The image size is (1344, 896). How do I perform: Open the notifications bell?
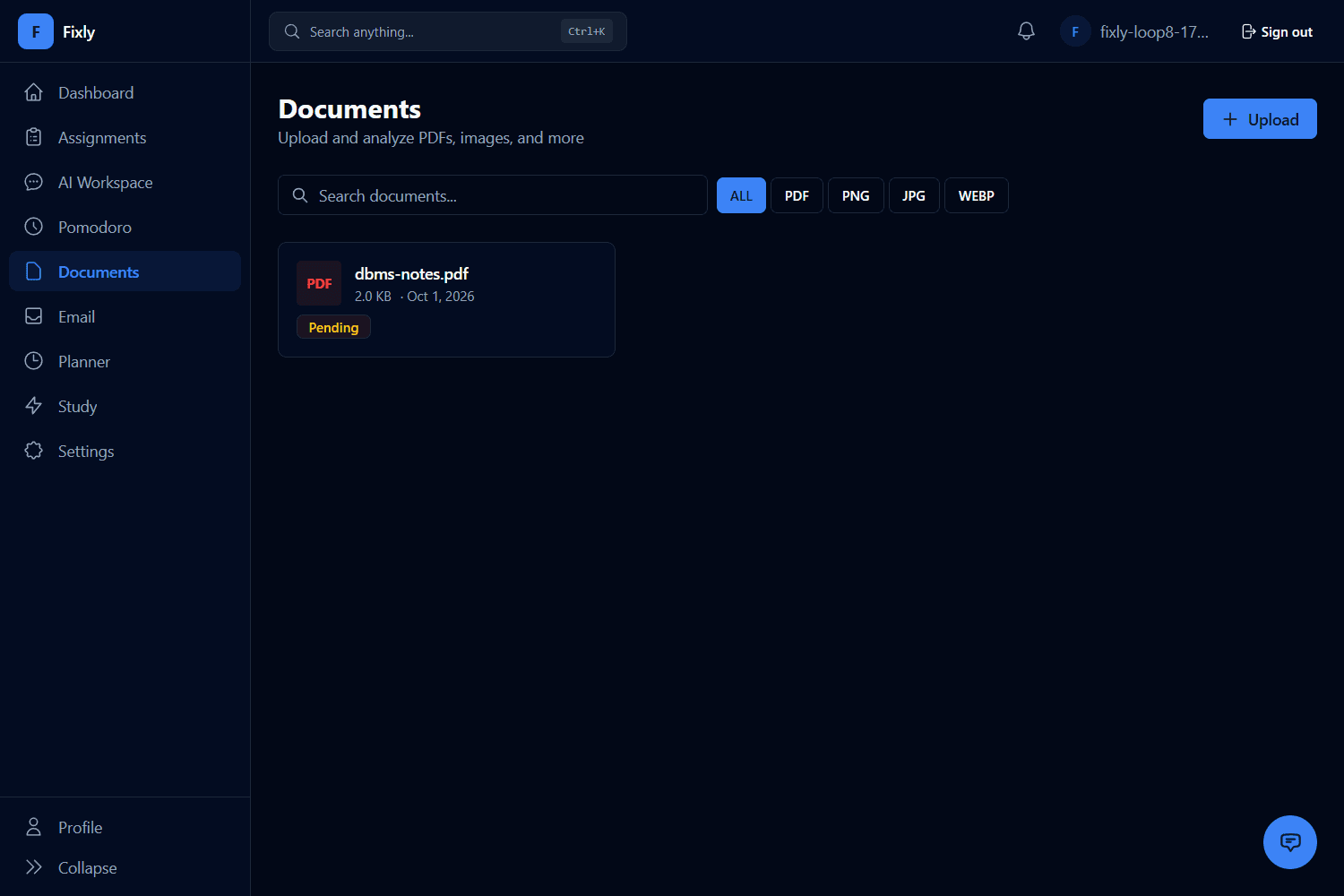point(1027,31)
